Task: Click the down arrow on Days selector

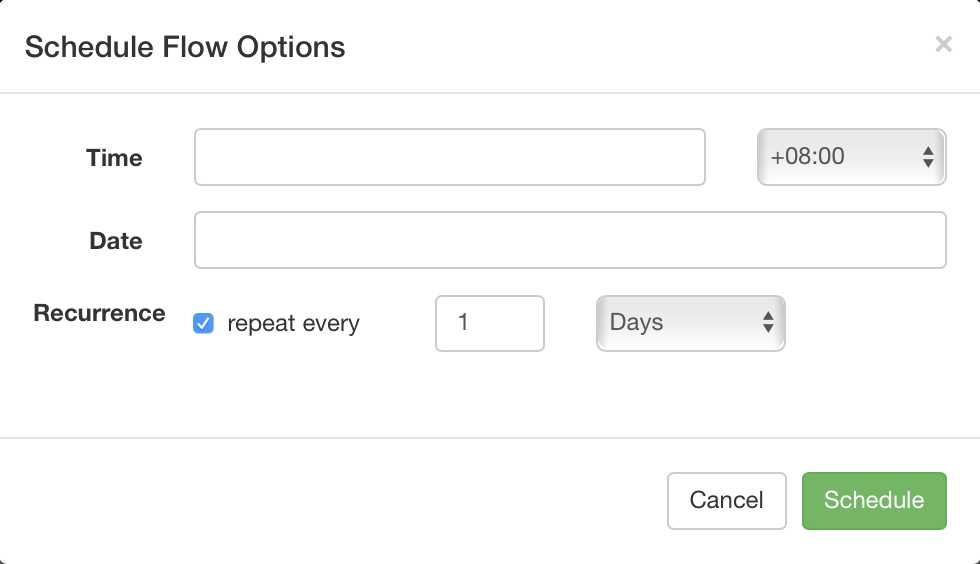Action: coord(768,328)
